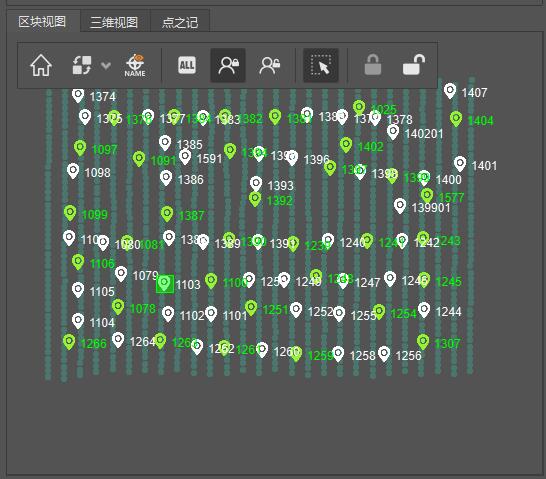Click the open padlock unlock icon

(x=414, y=65)
